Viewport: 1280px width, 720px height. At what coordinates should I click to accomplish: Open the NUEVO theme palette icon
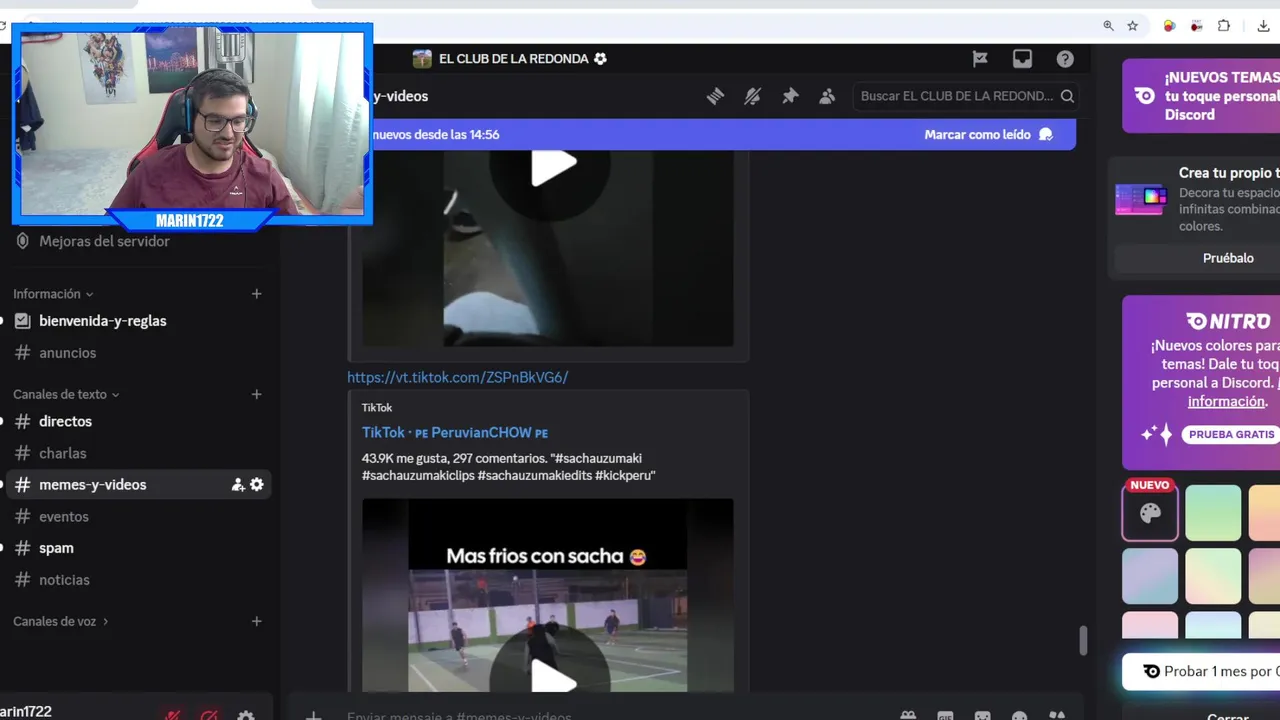(1150, 512)
